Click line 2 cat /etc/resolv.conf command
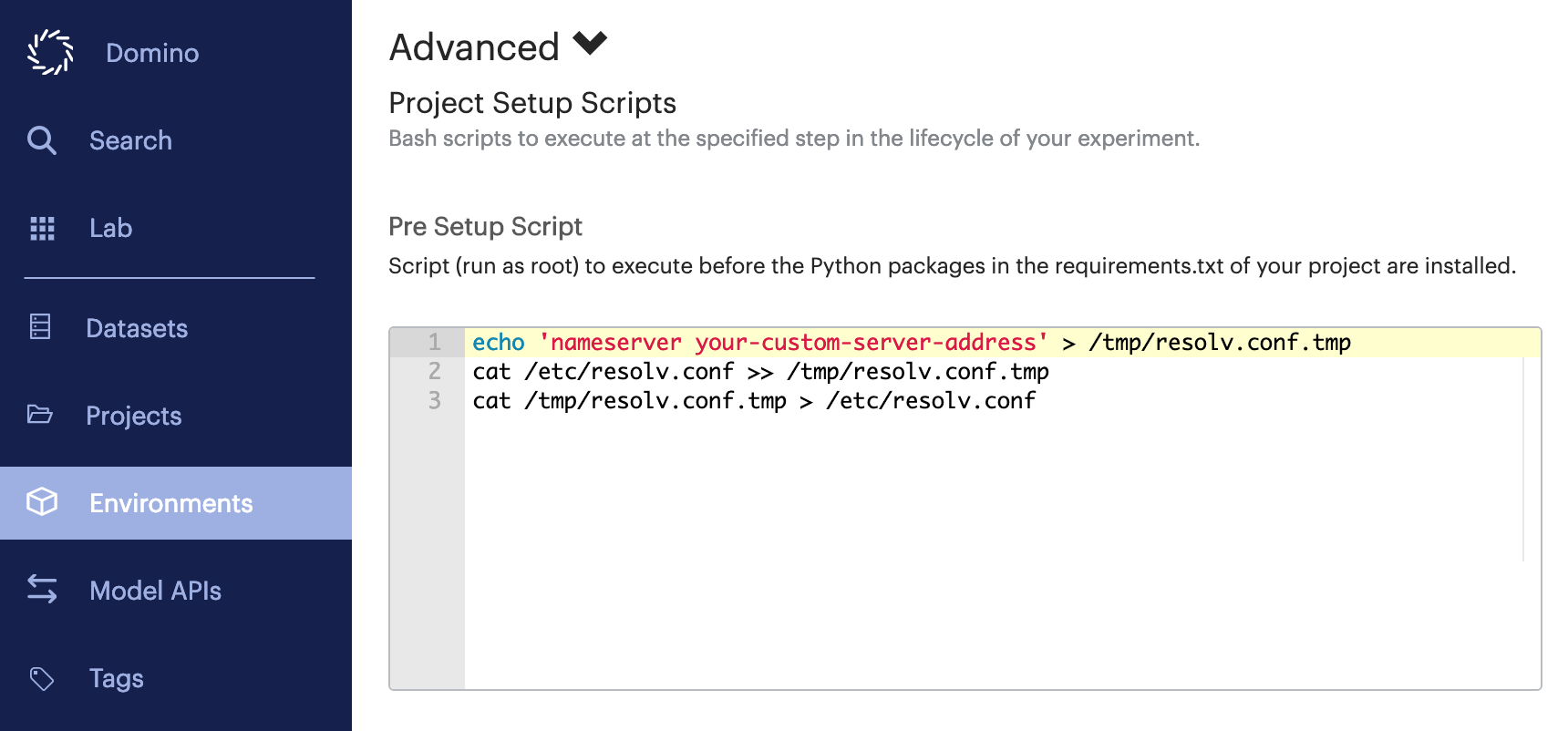 click(x=760, y=372)
